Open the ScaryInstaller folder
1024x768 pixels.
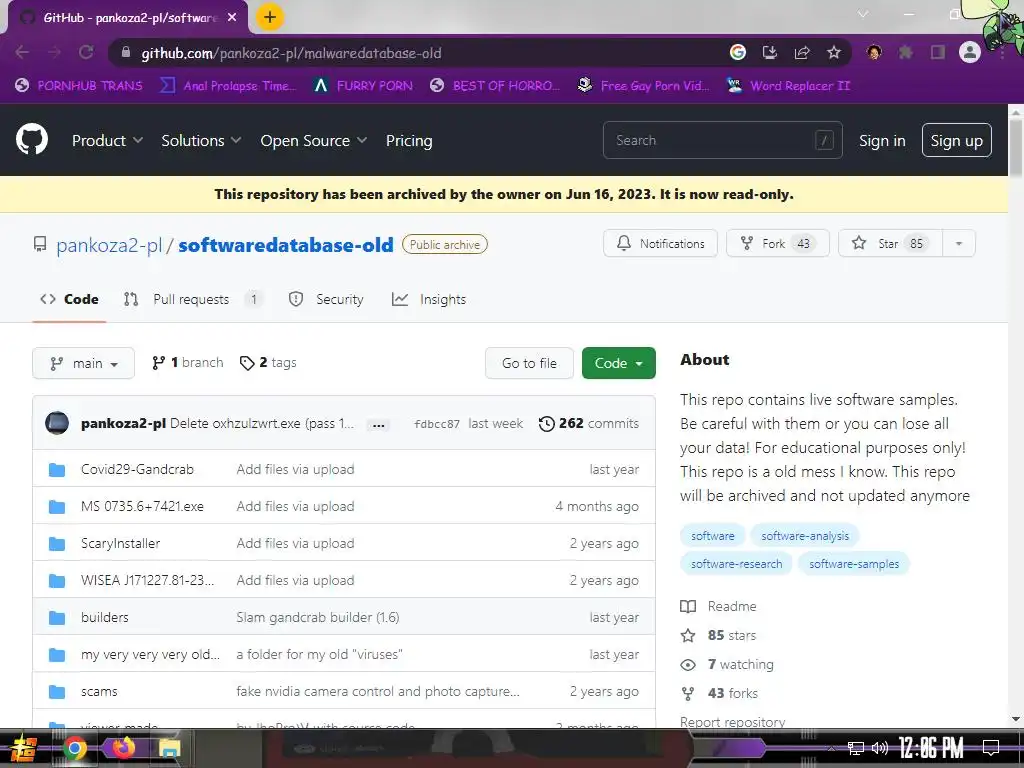120,543
